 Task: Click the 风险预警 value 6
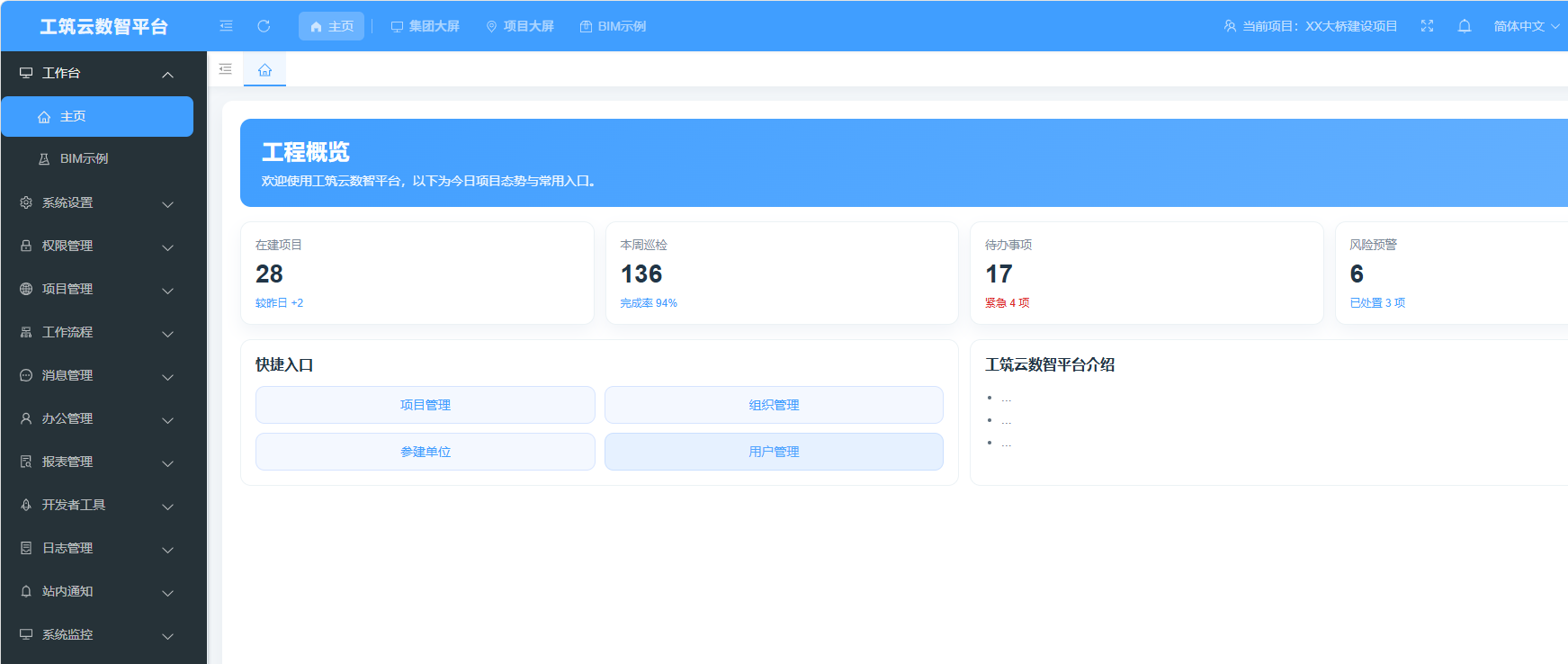point(1357,274)
